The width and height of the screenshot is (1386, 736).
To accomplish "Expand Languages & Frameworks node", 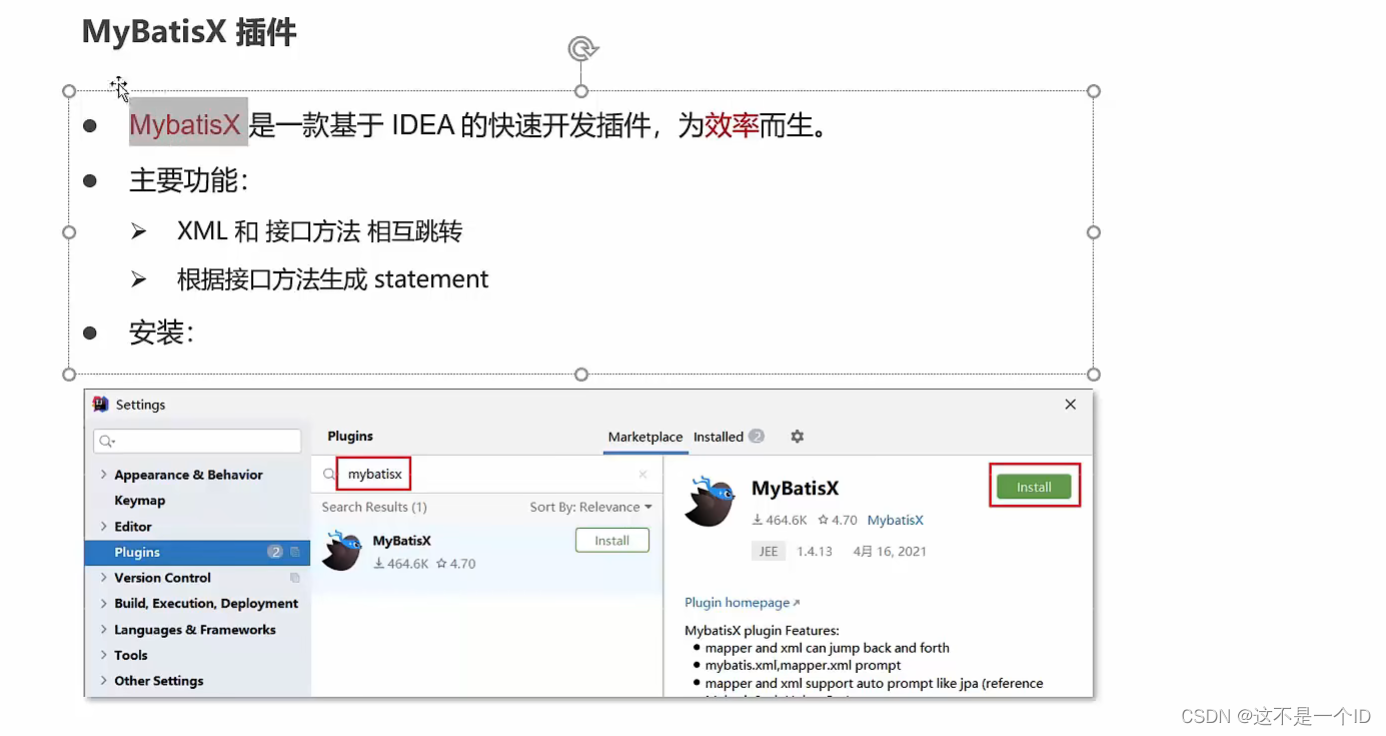I will 104,630.
